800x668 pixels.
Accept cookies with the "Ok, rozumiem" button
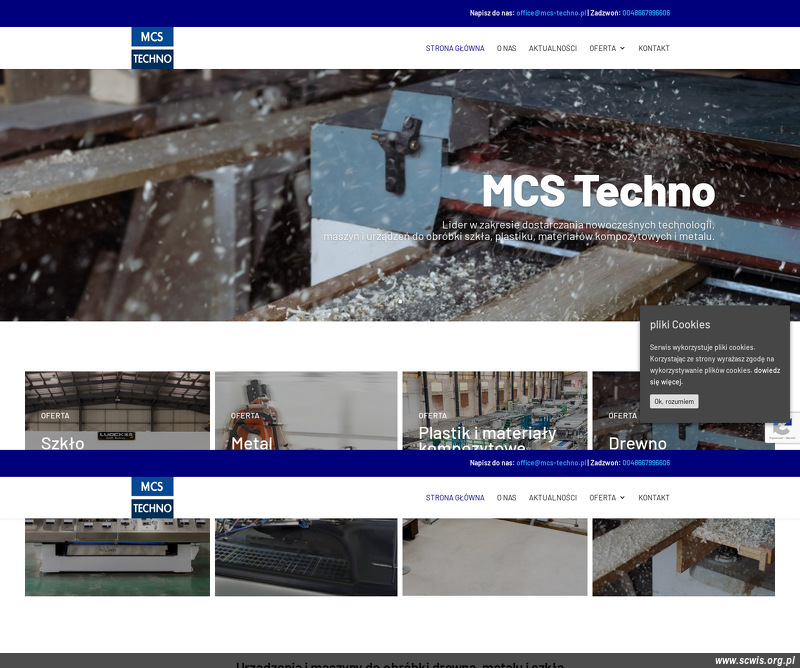pos(674,401)
